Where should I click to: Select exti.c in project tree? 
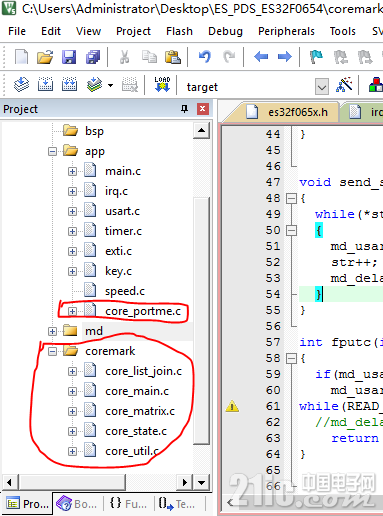pyautogui.click(x=118, y=251)
